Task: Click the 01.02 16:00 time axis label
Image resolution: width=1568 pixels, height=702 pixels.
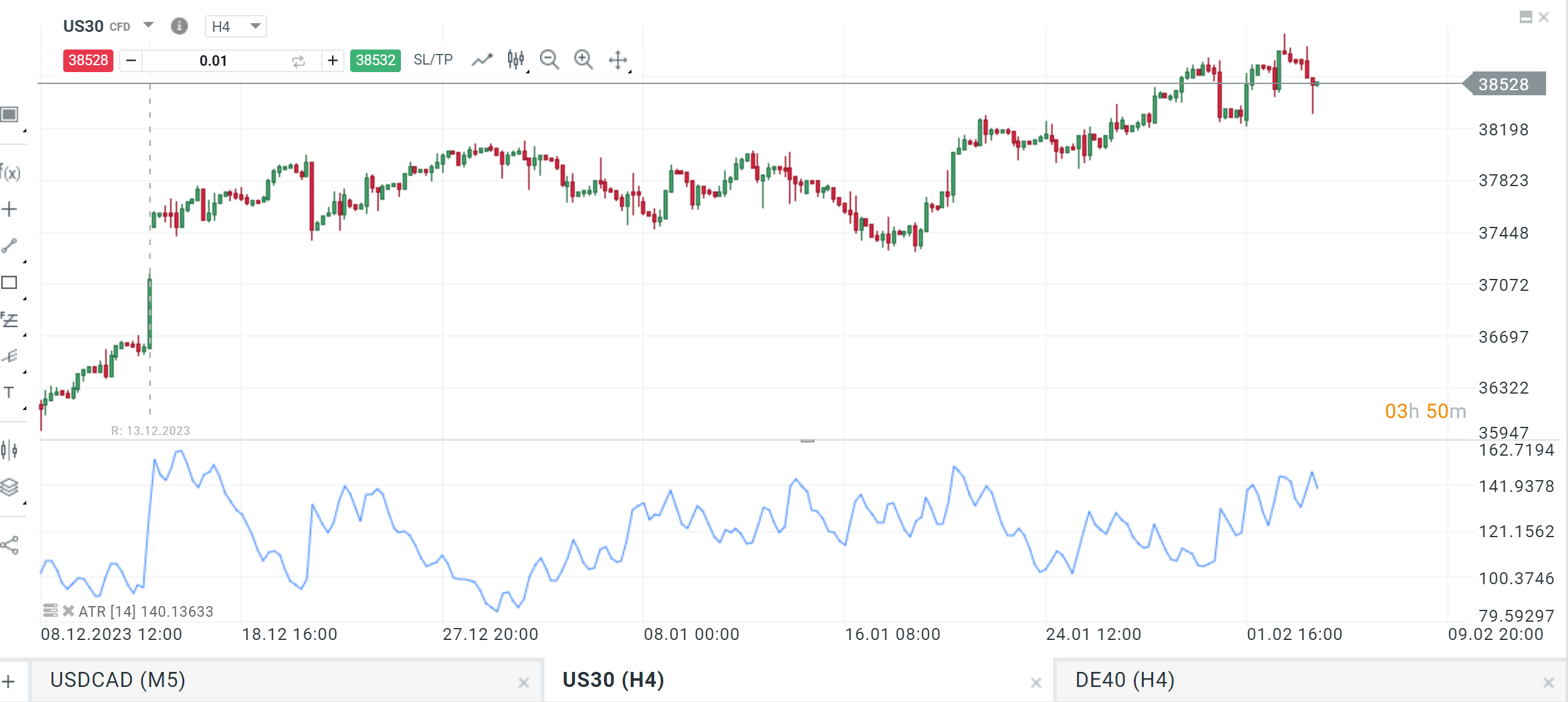Action: point(1295,634)
